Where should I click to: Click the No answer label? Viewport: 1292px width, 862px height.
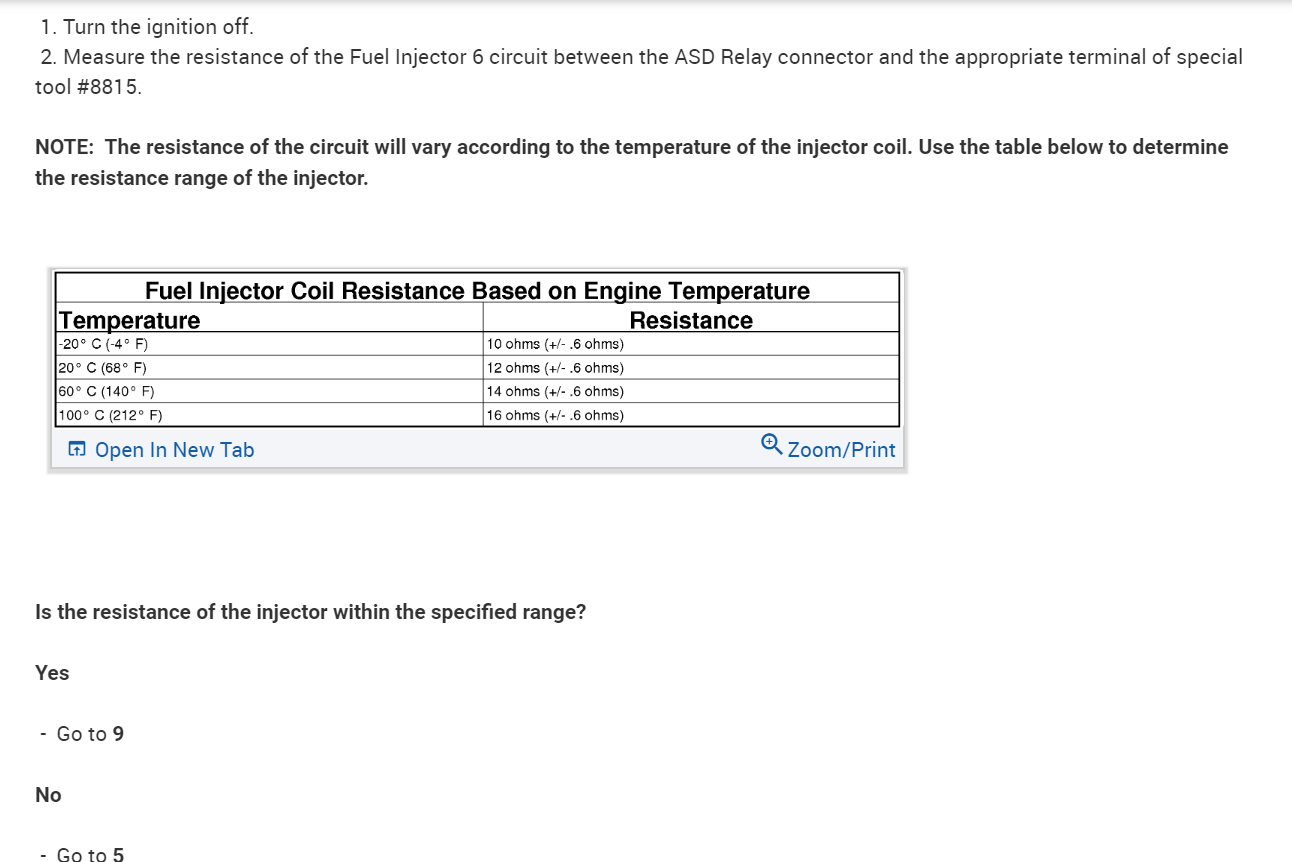pyautogui.click(x=48, y=795)
